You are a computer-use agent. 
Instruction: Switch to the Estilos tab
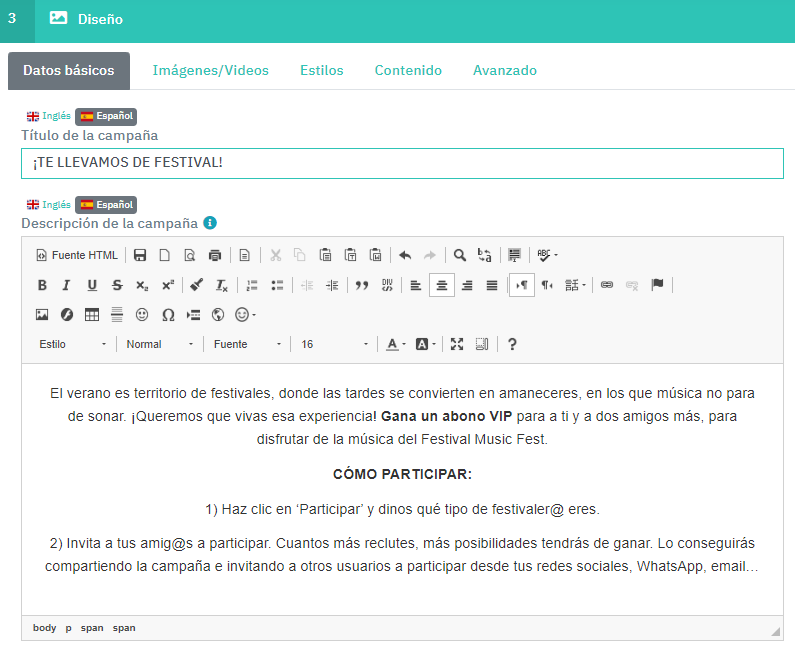tap(321, 70)
